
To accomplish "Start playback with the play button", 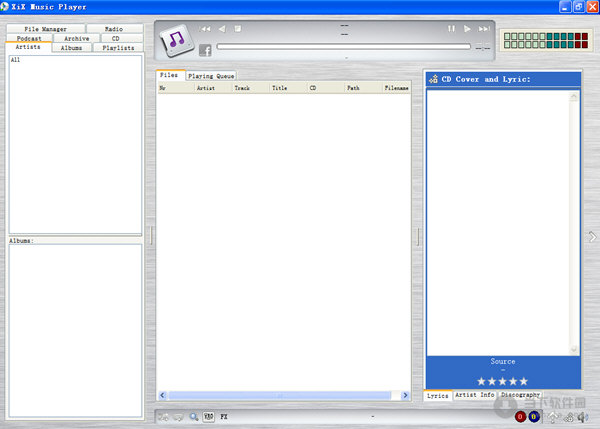I will click(467, 29).
